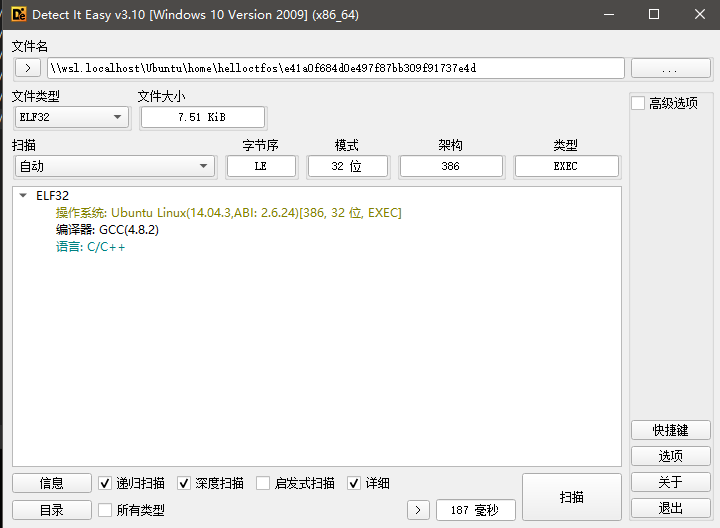Close the Detect It Easy window
Screen dimensions: 720x528
coord(700,14)
